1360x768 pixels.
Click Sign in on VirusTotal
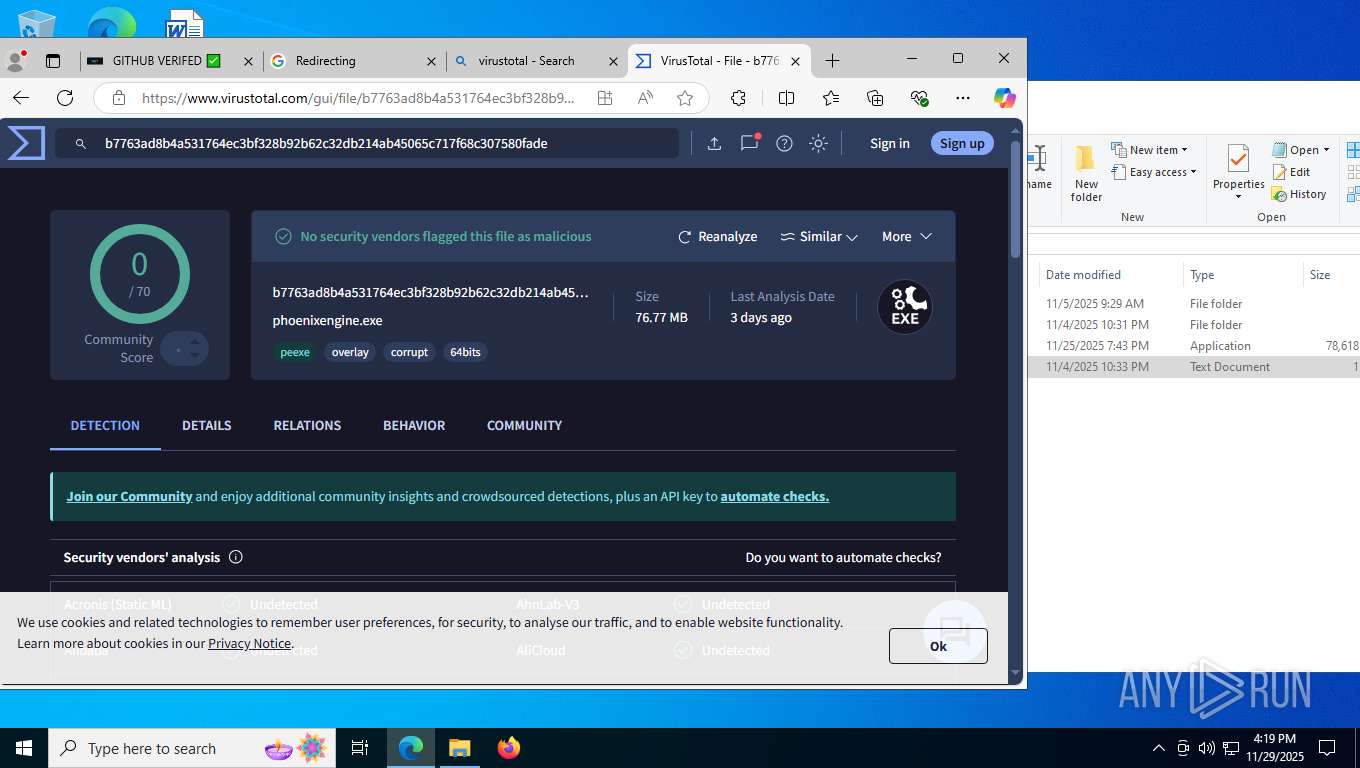click(x=890, y=143)
